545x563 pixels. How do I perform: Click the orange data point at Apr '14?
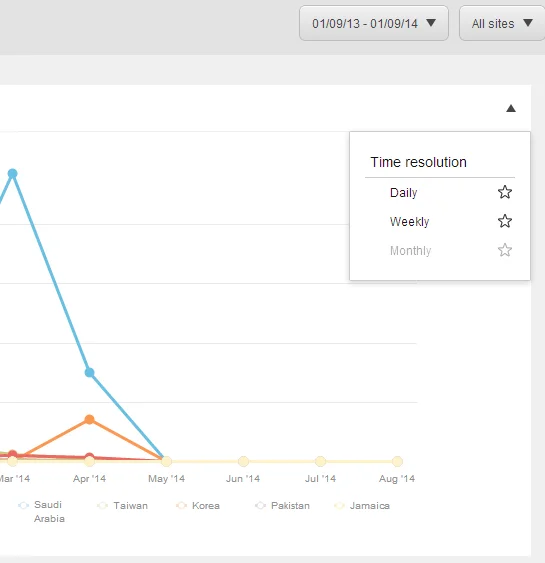click(x=89, y=419)
